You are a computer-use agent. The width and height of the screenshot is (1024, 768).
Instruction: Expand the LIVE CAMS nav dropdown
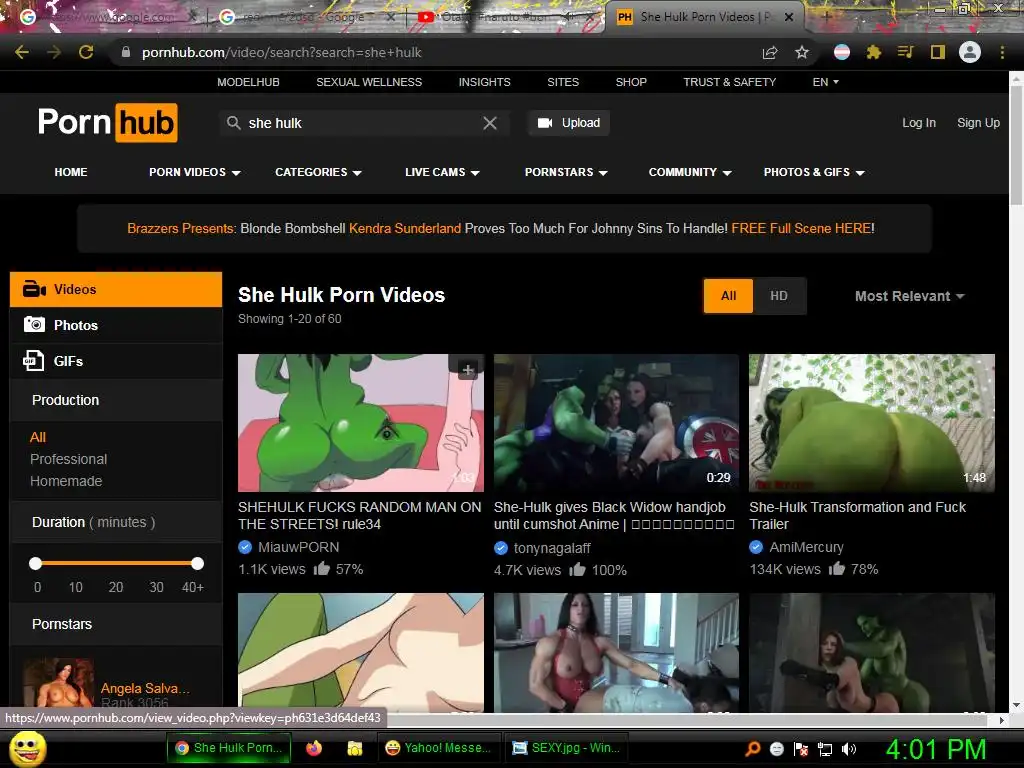click(x=442, y=172)
